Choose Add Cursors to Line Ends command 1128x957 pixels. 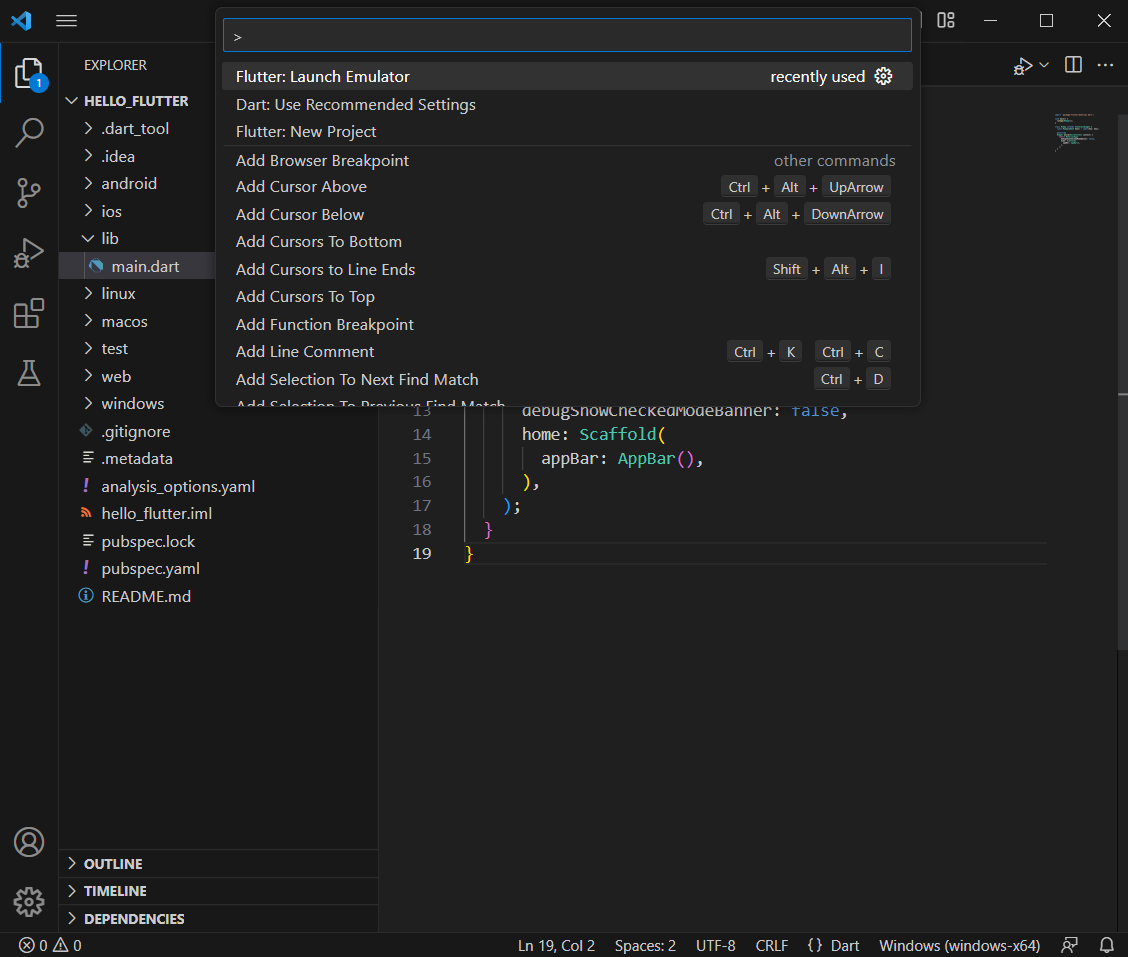[x=567, y=269]
